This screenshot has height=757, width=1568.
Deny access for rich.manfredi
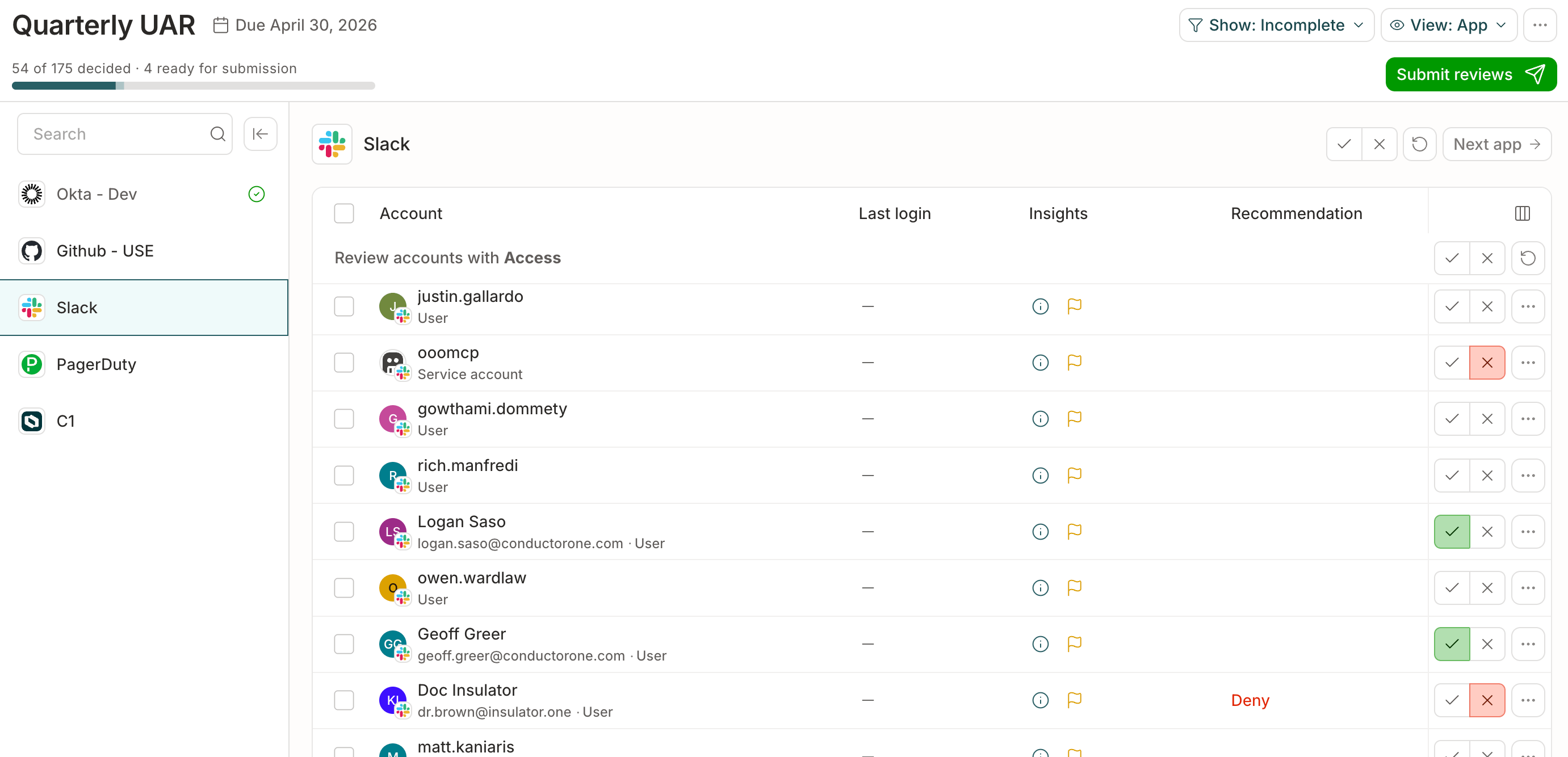tap(1487, 476)
